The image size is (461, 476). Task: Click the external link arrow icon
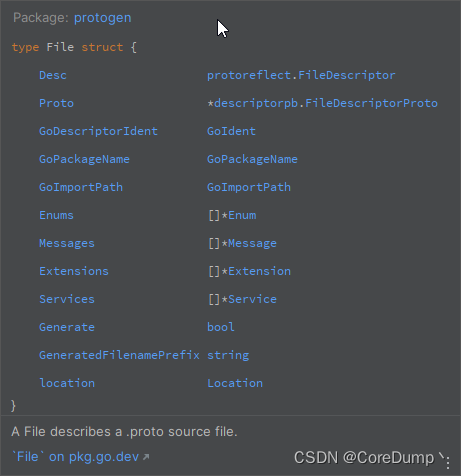(x=146, y=457)
